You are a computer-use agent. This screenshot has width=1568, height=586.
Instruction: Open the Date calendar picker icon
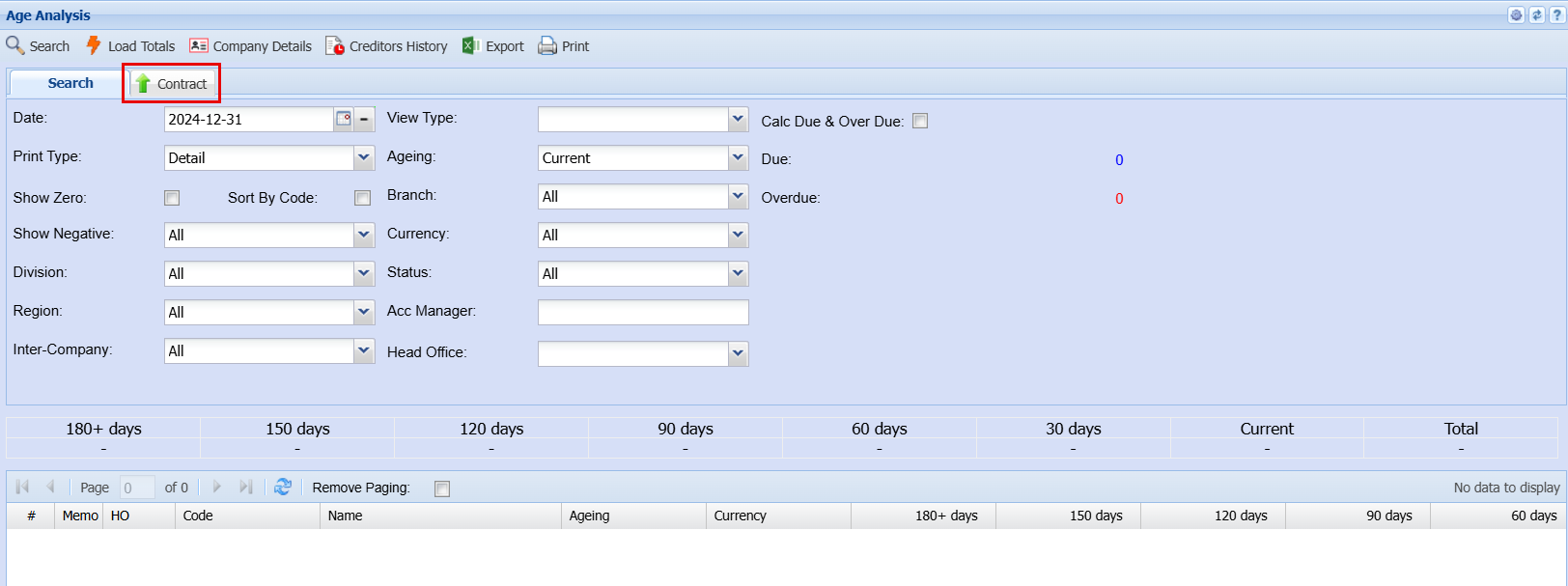tap(344, 119)
